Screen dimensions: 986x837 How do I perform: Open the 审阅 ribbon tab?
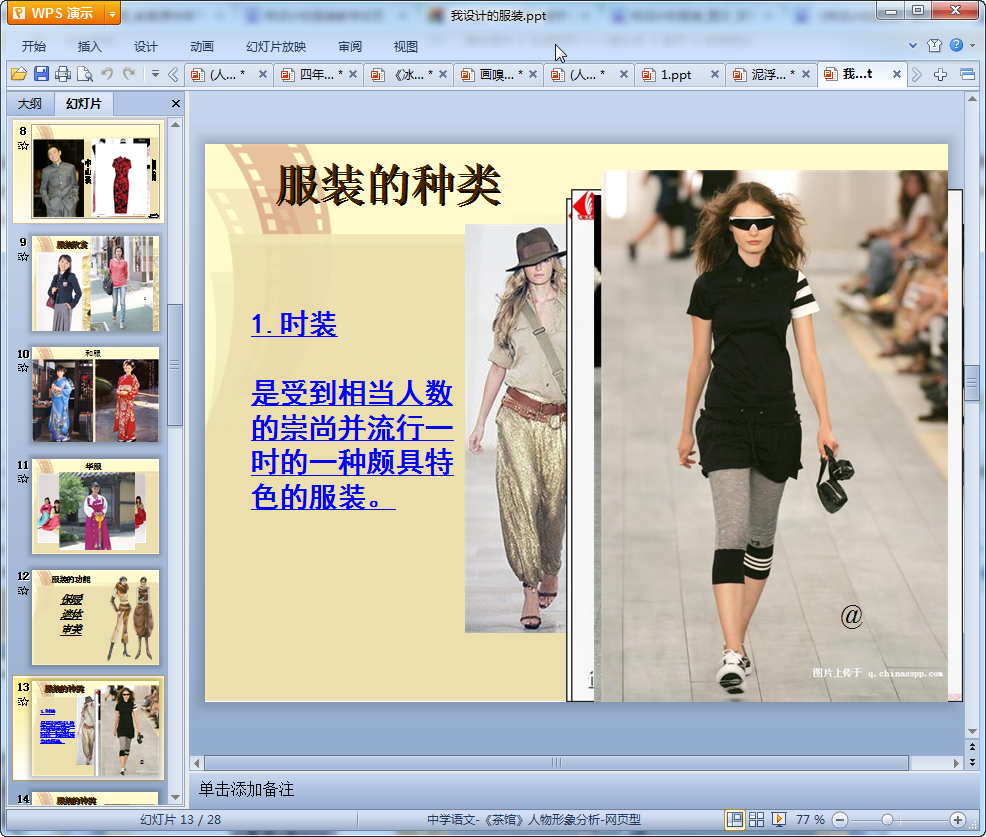(x=350, y=47)
